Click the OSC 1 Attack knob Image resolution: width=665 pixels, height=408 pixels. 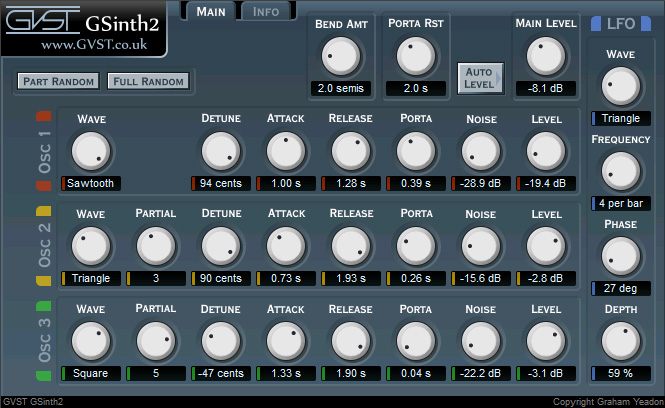point(286,151)
